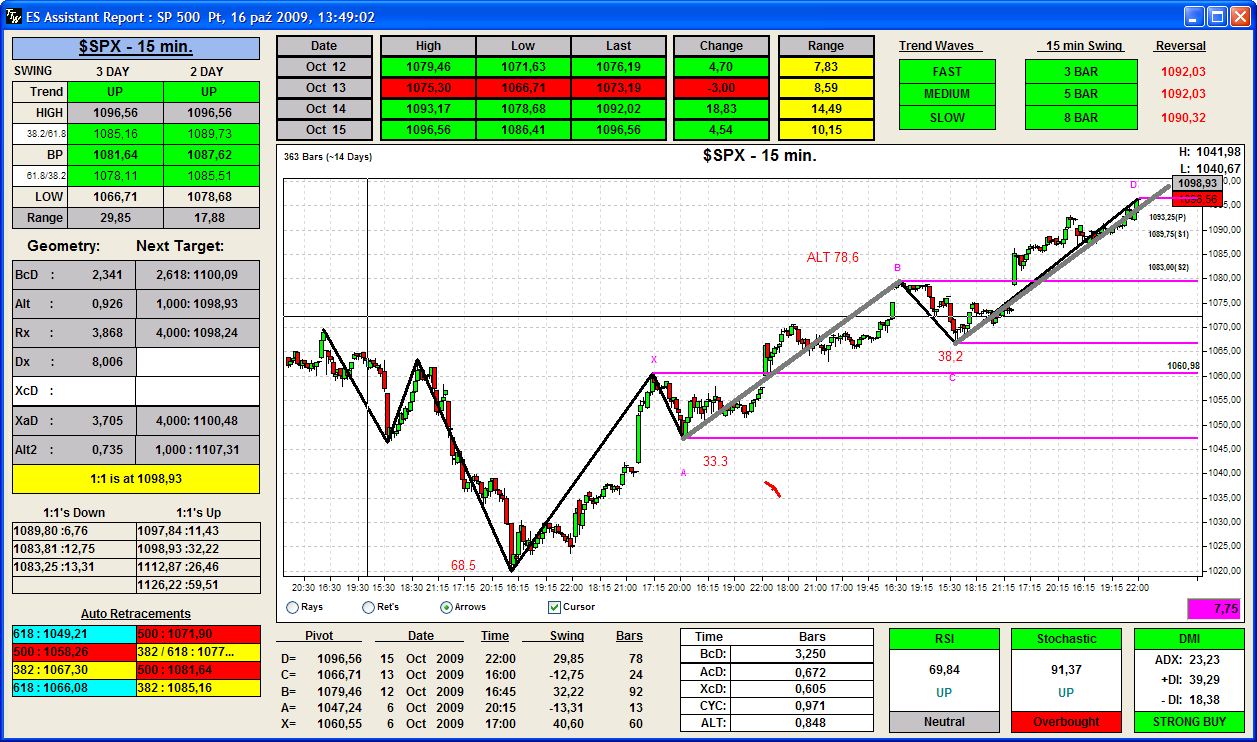Maximize the ES Assistant Report window
Screen dimensions: 1257x742
[1217, 17]
